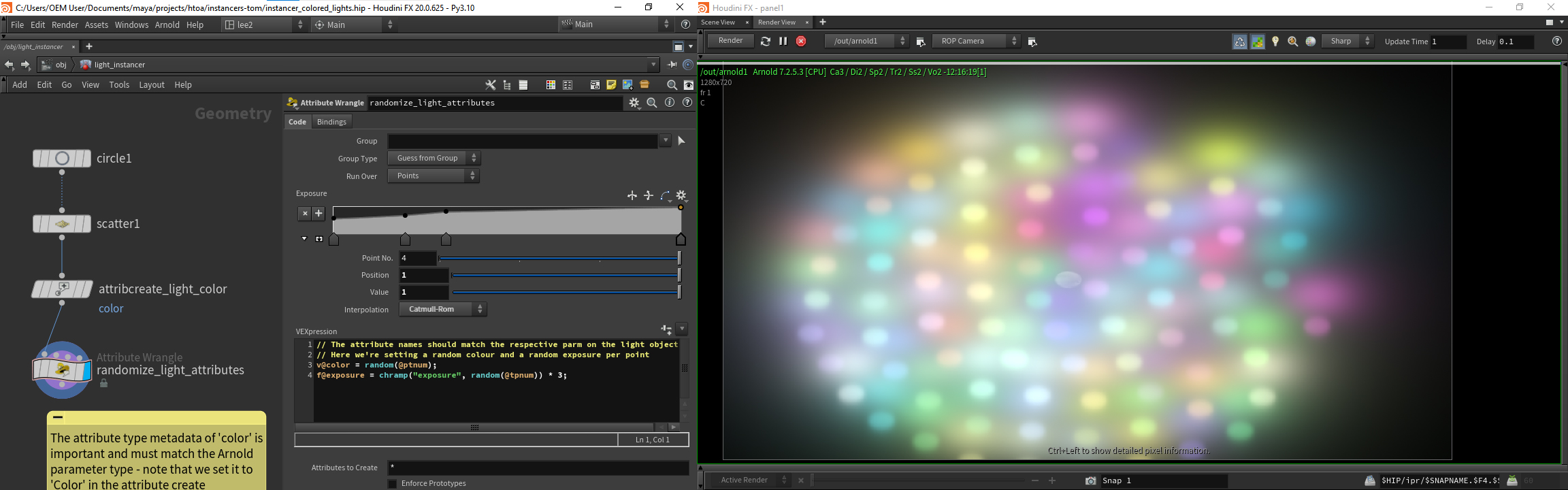Open the network editor tool options wrench
This screenshot has height=490, width=1568.
coord(490,85)
